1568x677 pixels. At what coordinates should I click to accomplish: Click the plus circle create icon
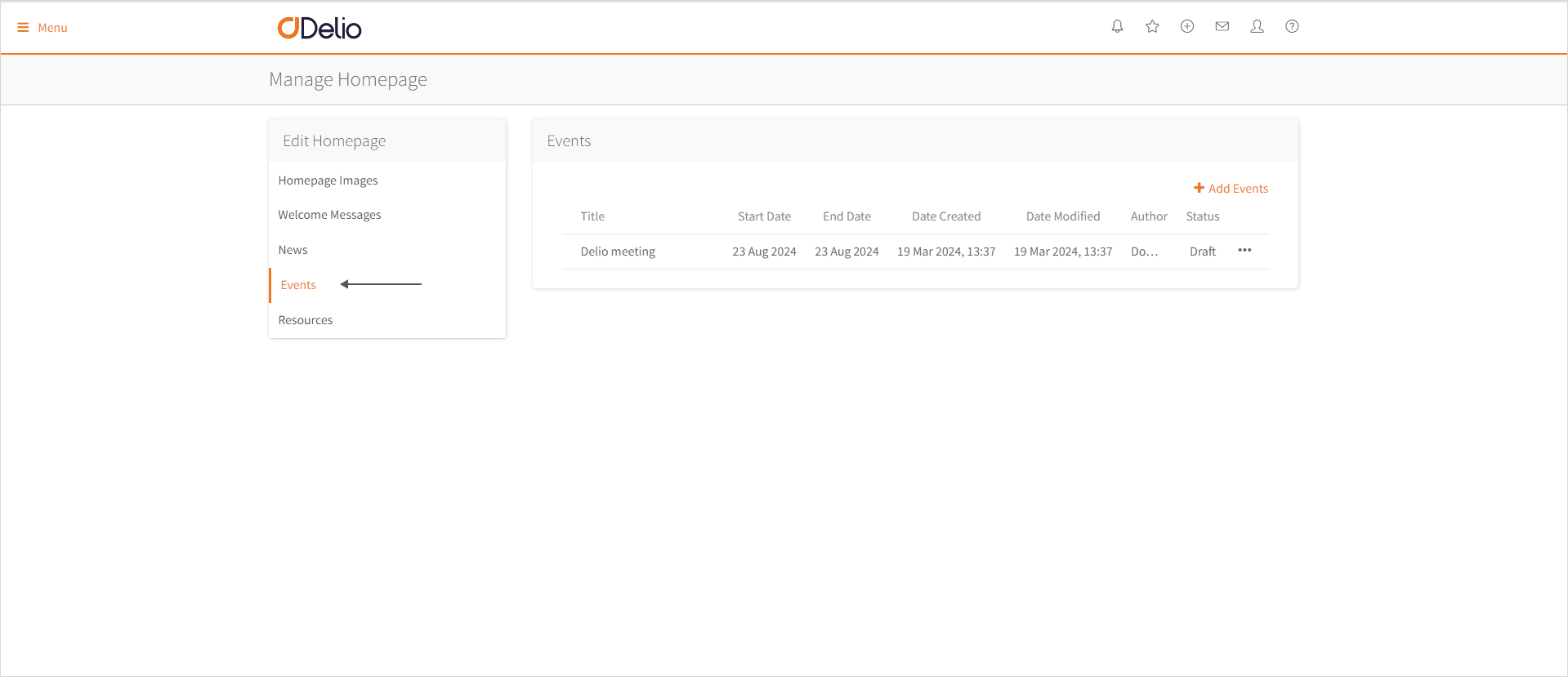[x=1187, y=26]
